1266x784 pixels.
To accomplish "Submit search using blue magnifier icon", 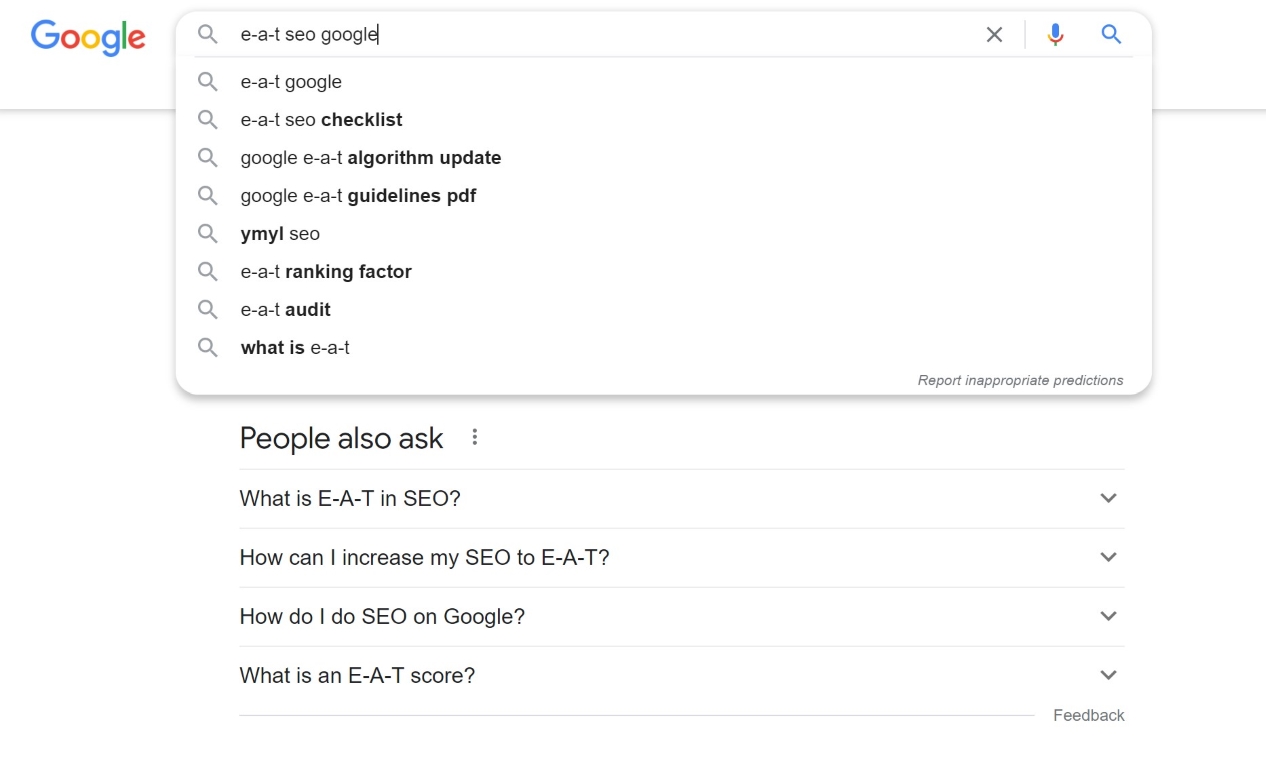I will coord(1111,35).
